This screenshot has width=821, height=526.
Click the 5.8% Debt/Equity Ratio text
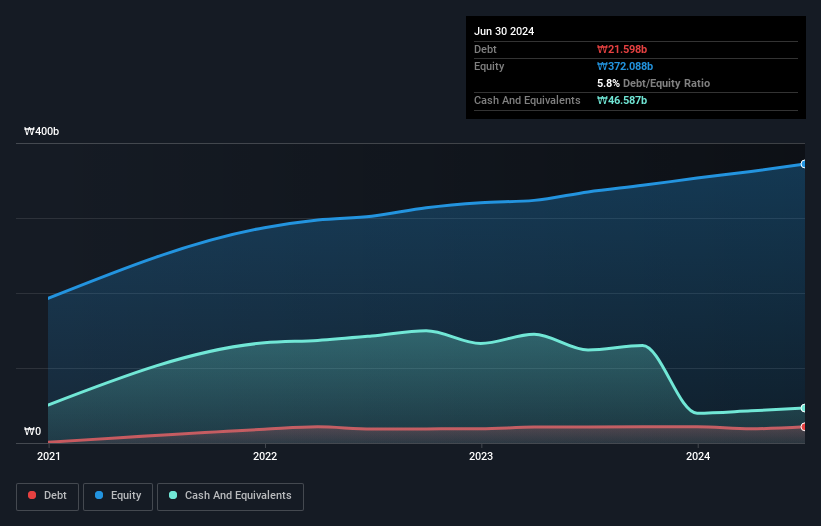(653, 83)
